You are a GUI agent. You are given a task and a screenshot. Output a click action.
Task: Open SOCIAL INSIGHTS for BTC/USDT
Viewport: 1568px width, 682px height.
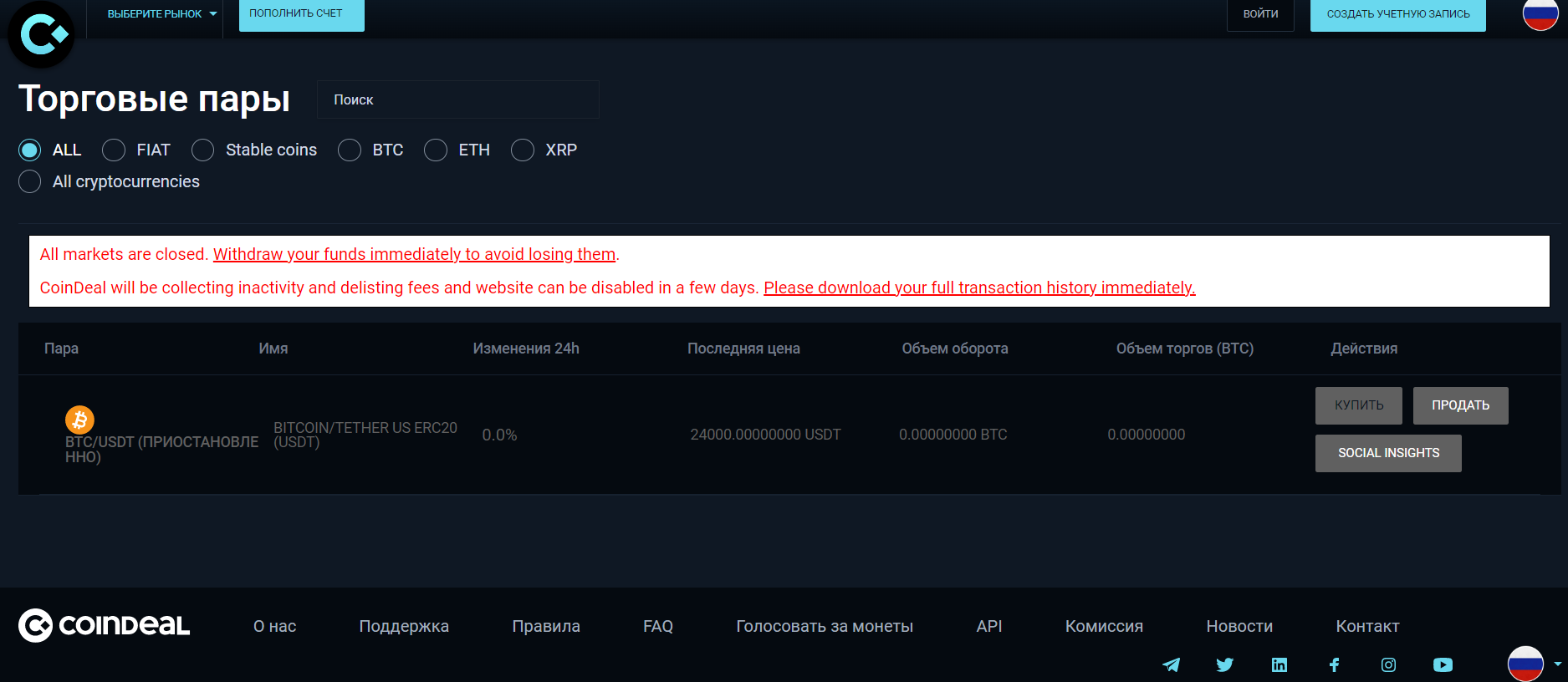click(x=1388, y=453)
